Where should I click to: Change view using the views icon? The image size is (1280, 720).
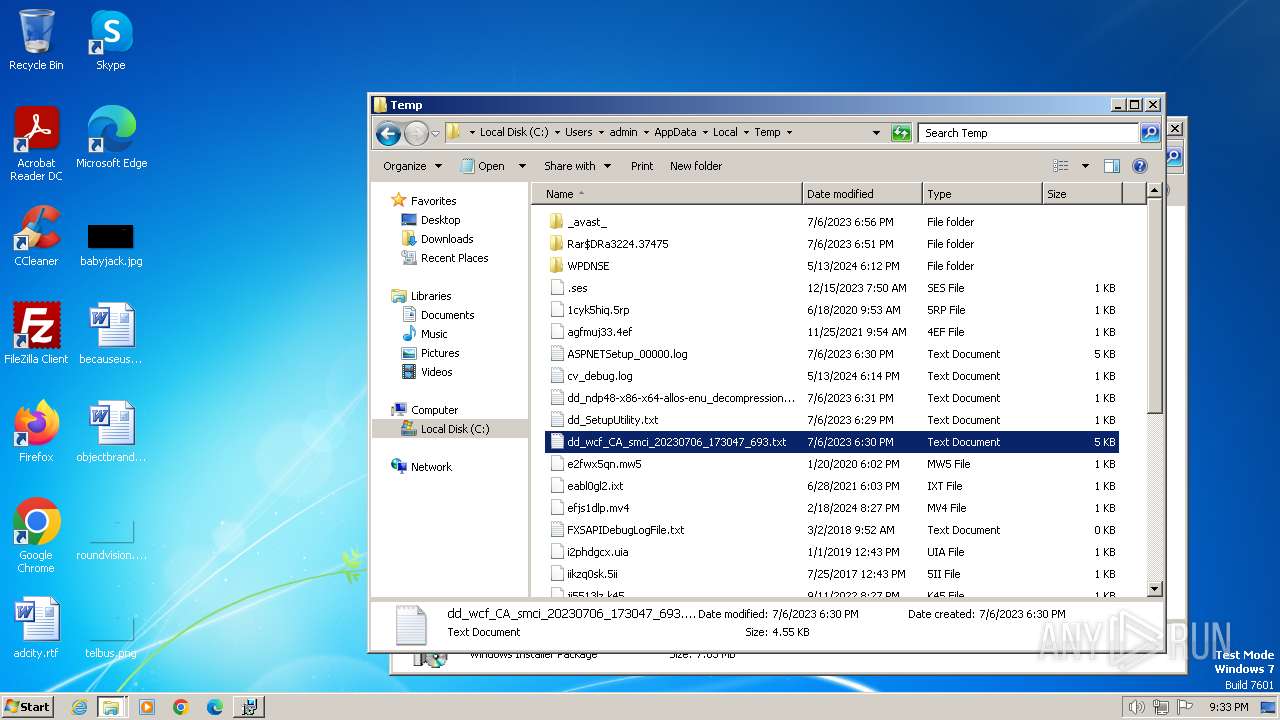[1061, 166]
